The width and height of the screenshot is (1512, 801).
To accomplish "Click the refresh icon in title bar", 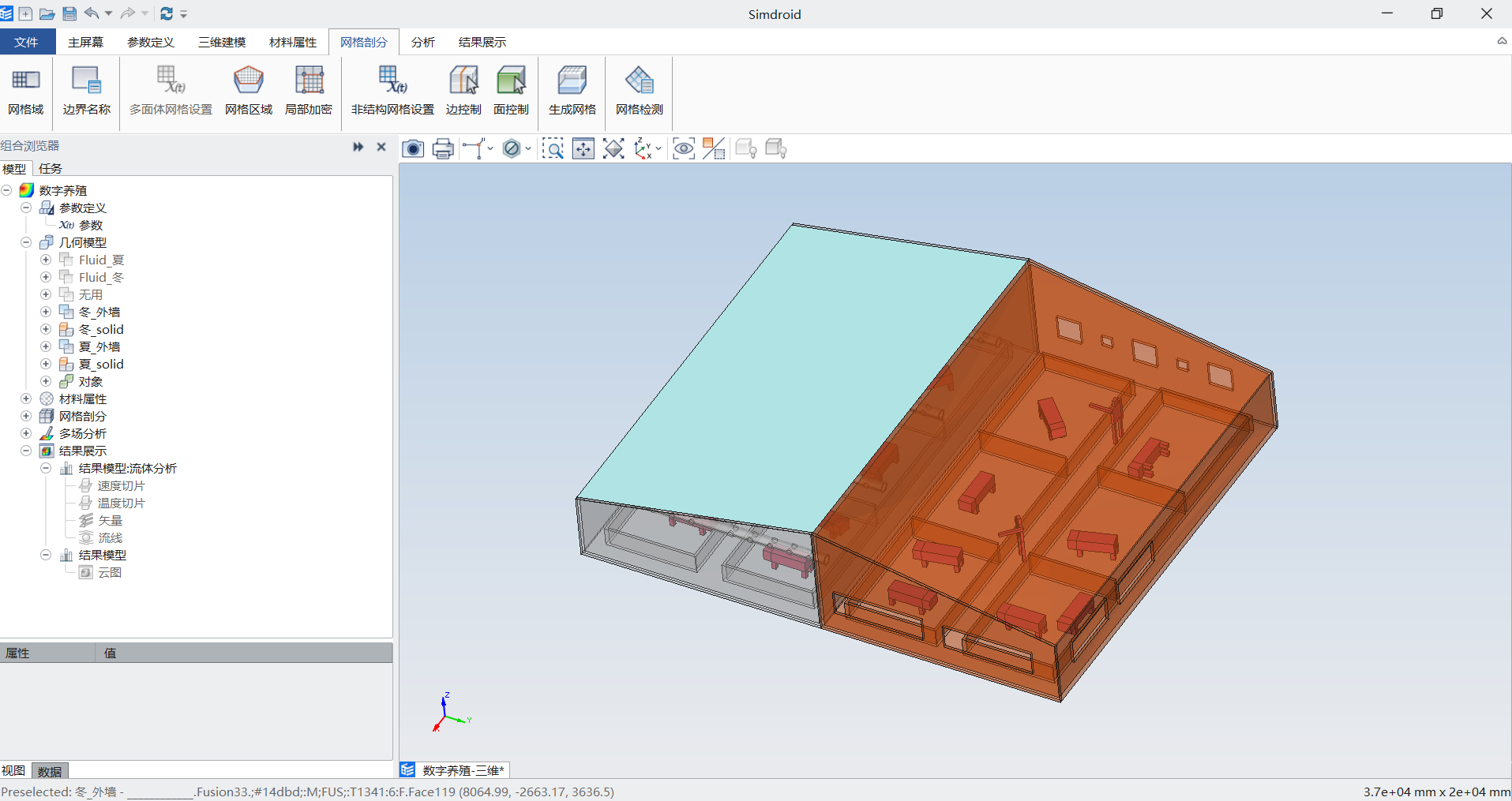I will [x=167, y=13].
